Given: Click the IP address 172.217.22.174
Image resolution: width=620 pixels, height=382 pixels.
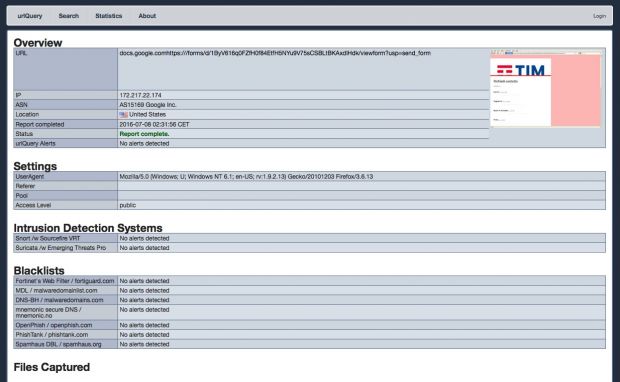Looking at the screenshot, I should [140, 95].
